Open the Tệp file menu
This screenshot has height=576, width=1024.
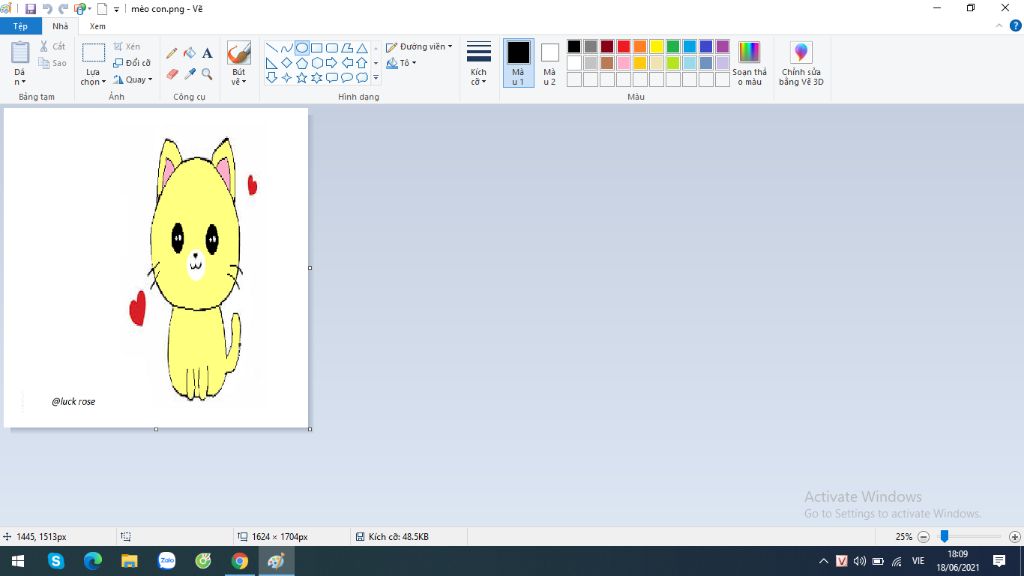pyautogui.click(x=20, y=26)
